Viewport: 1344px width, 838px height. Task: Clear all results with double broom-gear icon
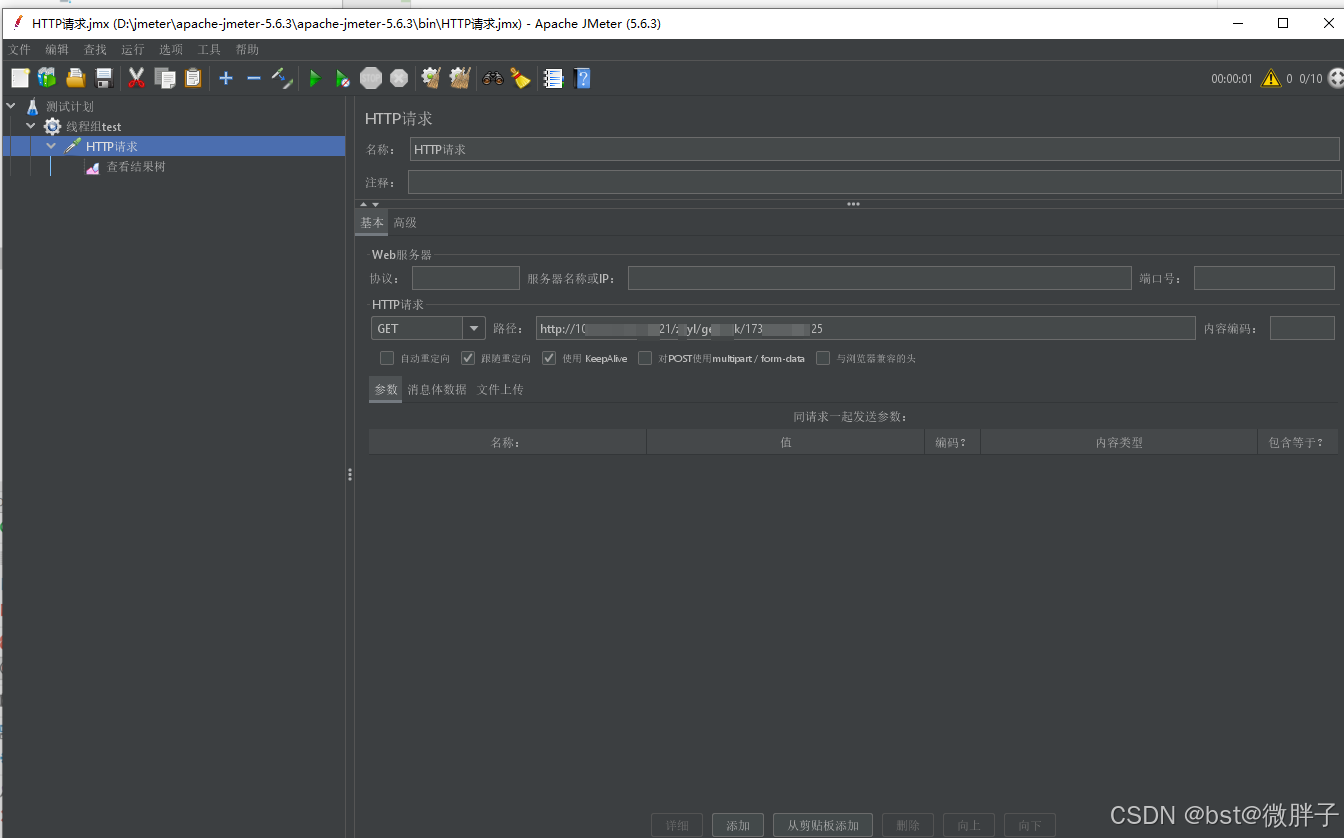460,78
